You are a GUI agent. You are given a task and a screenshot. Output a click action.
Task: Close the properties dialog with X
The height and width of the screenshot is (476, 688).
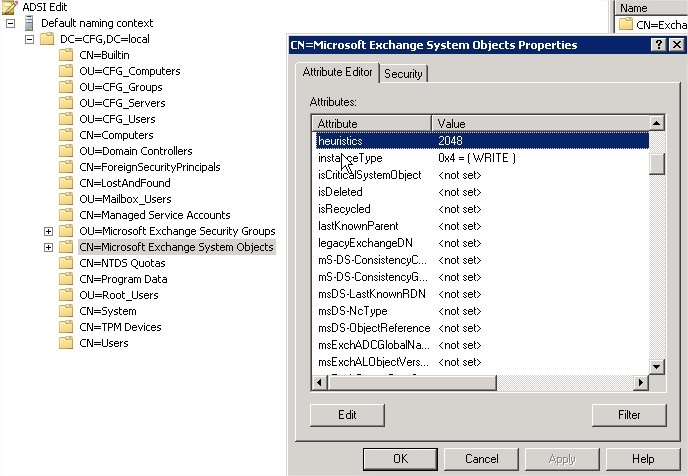click(x=677, y=45)
